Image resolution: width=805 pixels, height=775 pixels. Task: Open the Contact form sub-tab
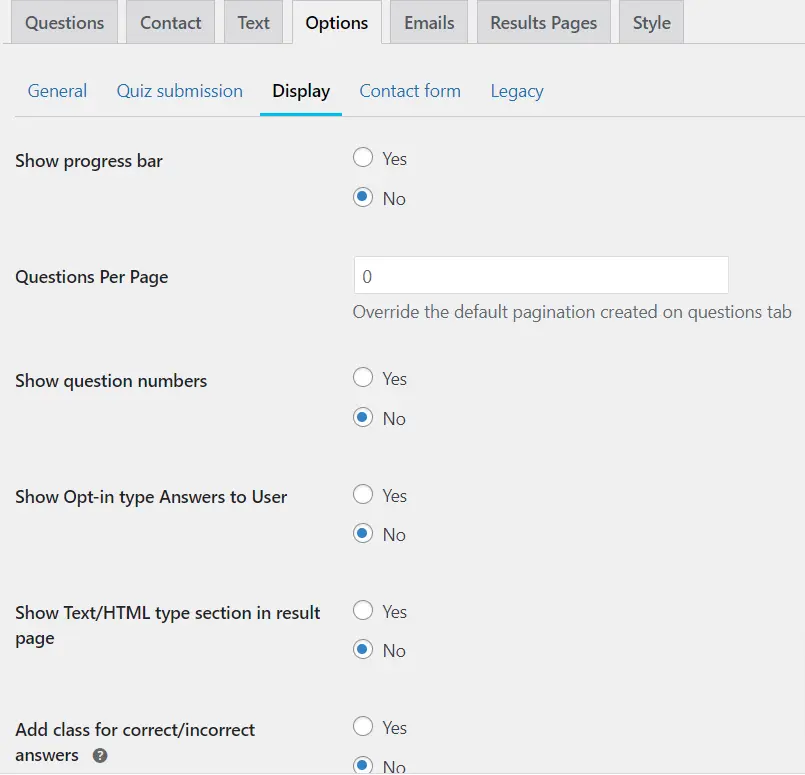click(410, 91)
